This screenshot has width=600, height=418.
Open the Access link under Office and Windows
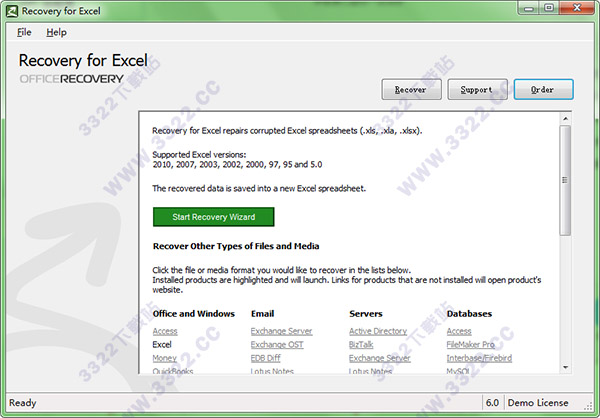click(165, 331)
